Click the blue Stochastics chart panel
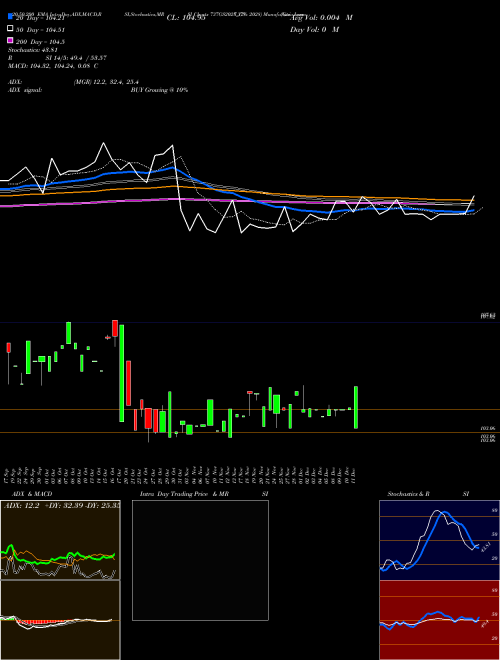The width and height of the screenshot is (500, 660). point(439,540)
